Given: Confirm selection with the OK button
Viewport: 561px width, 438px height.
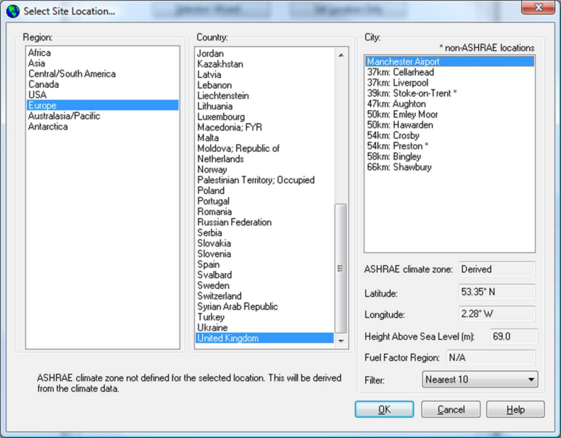Looking at the screenshot, I should coord(384,409).
